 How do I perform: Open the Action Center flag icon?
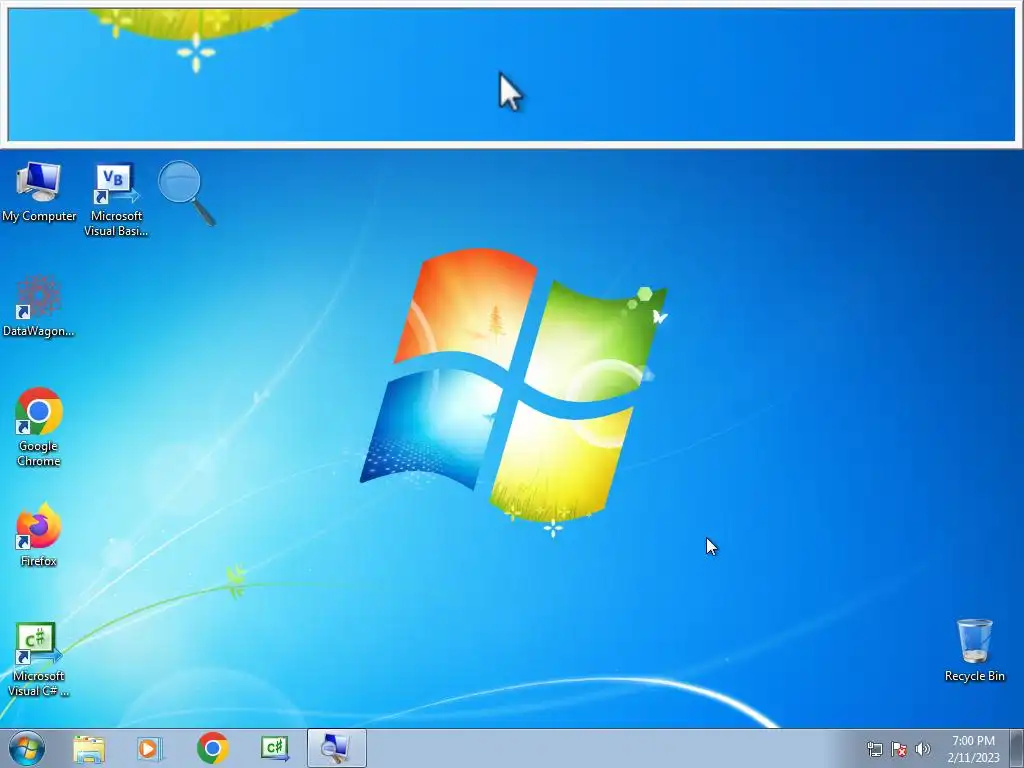(899, 749)
